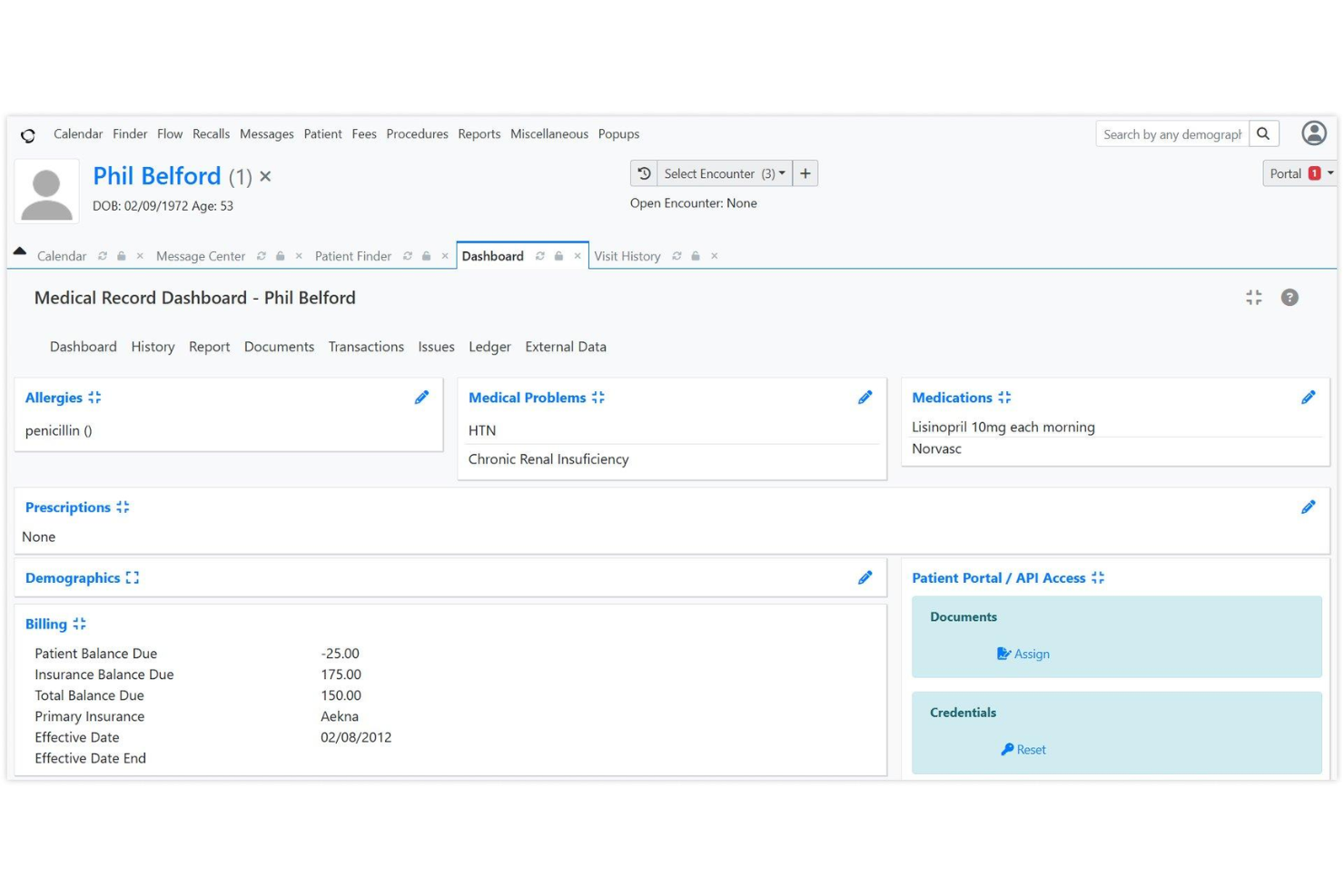Toggle the lock on the Message Center tab
Screen dimensions: 1344x896
[x=280, y=256]
